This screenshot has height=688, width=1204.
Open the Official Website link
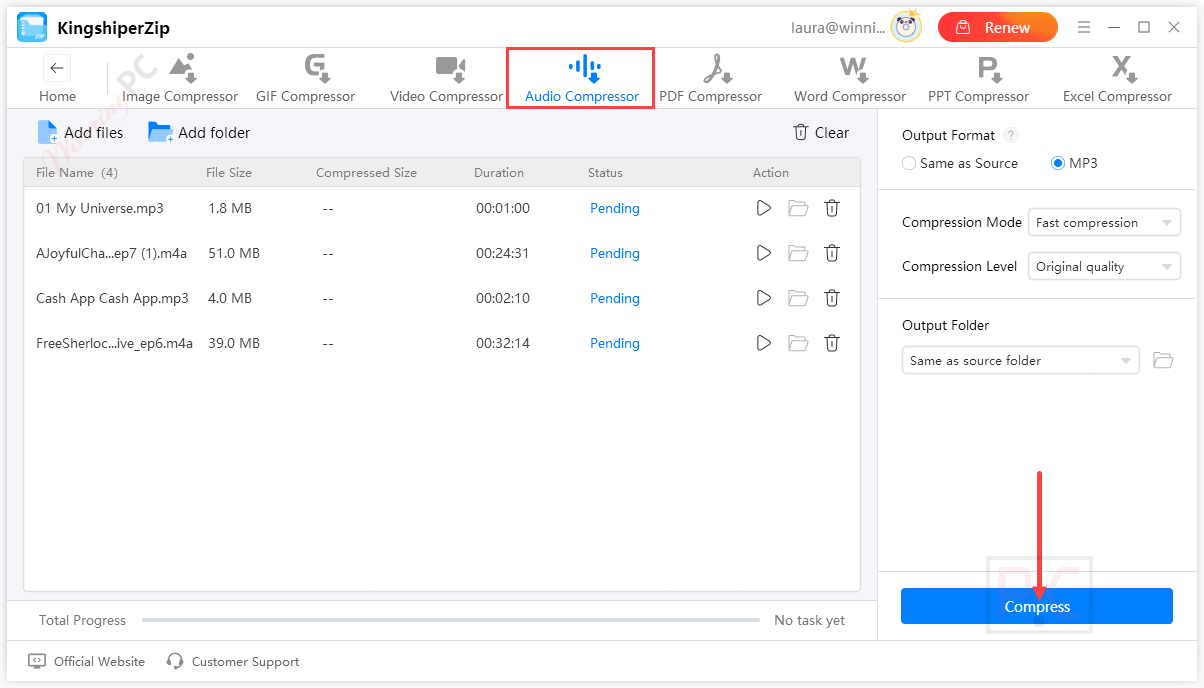[87, 661]
